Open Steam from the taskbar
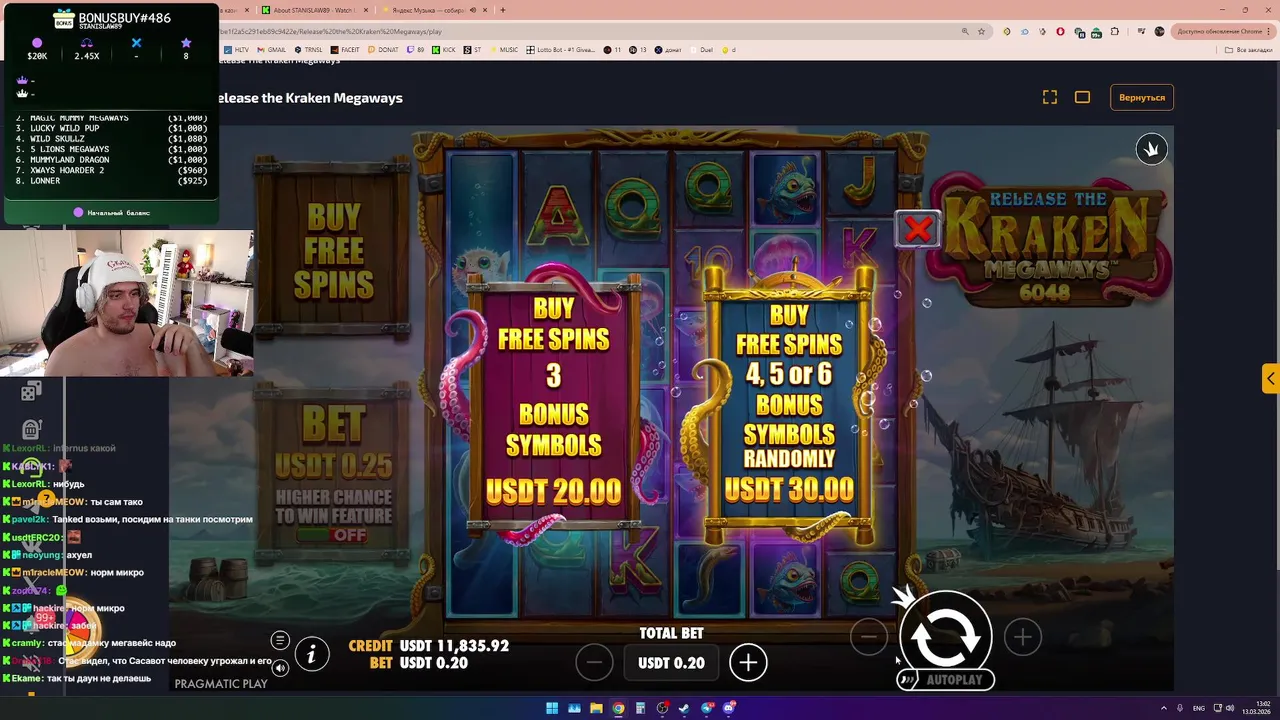1280x720 pixels. tap(685, 708)
